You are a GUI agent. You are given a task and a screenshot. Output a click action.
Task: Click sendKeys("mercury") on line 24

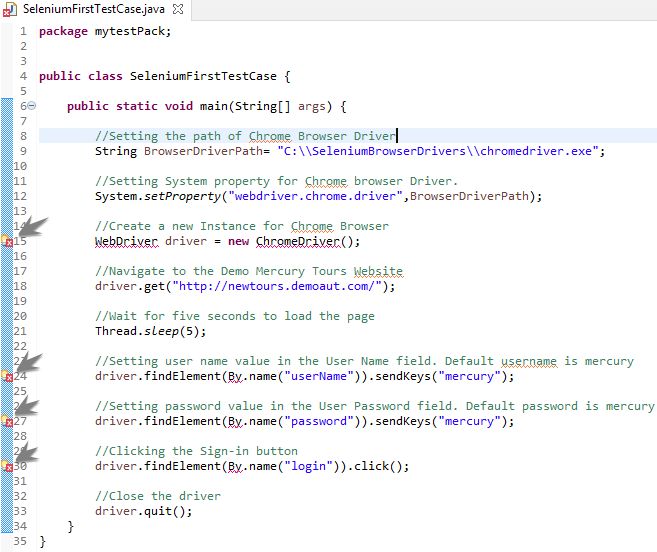click(441, 376)
